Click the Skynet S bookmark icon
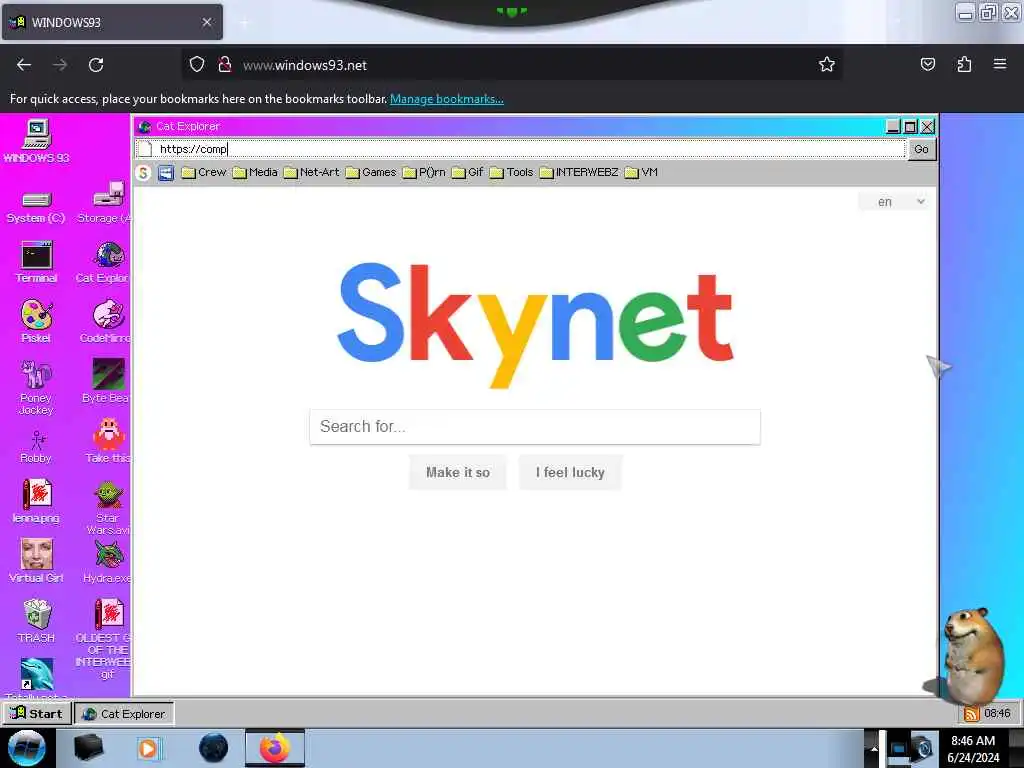Viewport: 1024px width, 768px height. (143, 172)
